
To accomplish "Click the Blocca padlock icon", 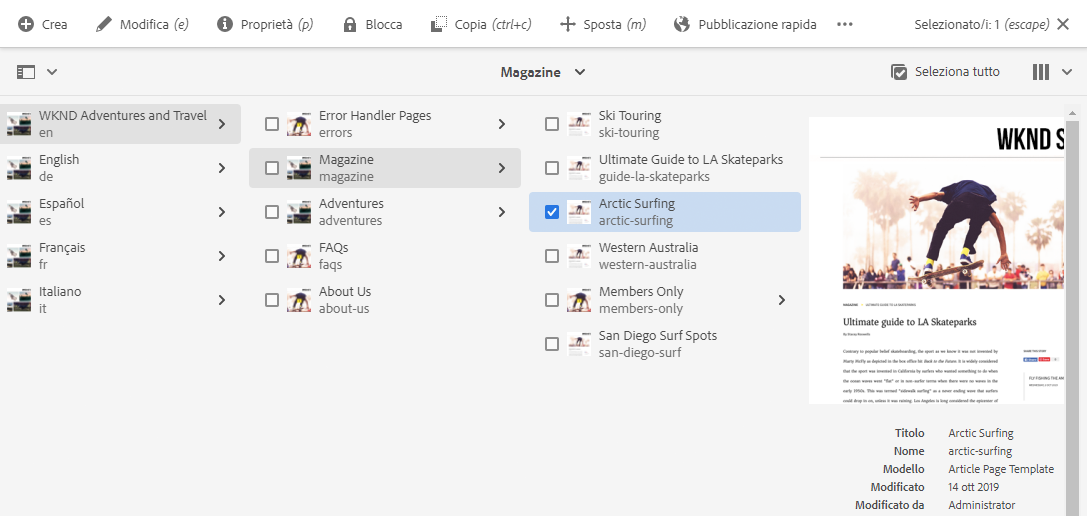I will click(350, 24).
